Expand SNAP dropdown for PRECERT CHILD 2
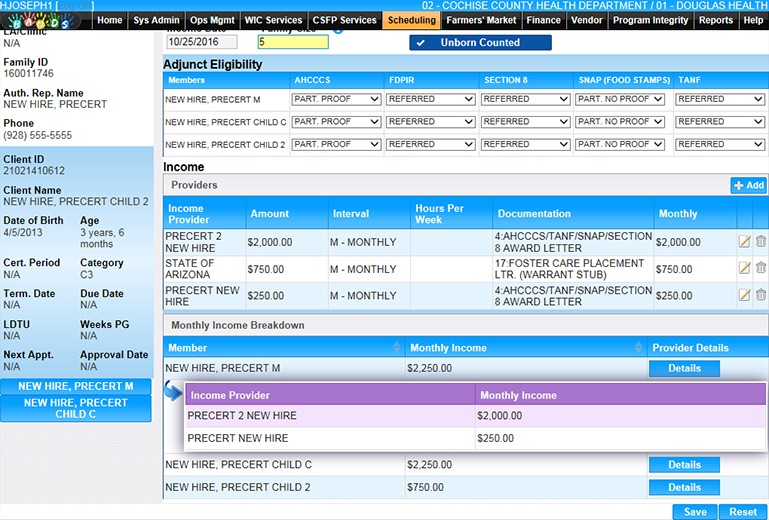This screenshot has height=520, width=769. (x=621, y=144)
